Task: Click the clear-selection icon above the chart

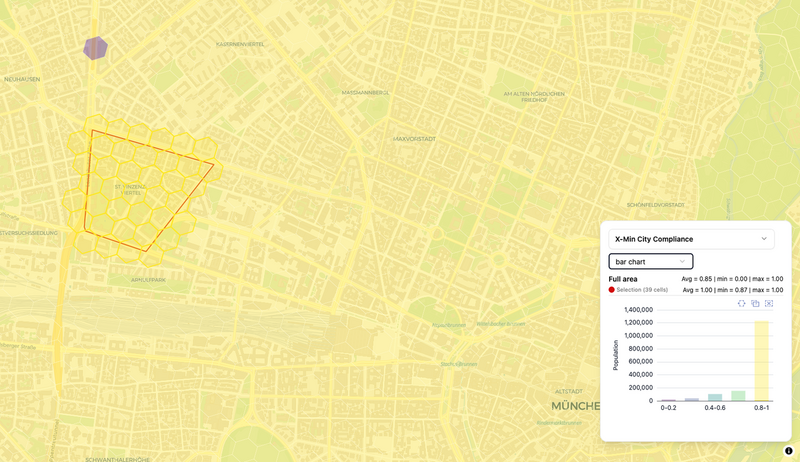Action: 769,303
